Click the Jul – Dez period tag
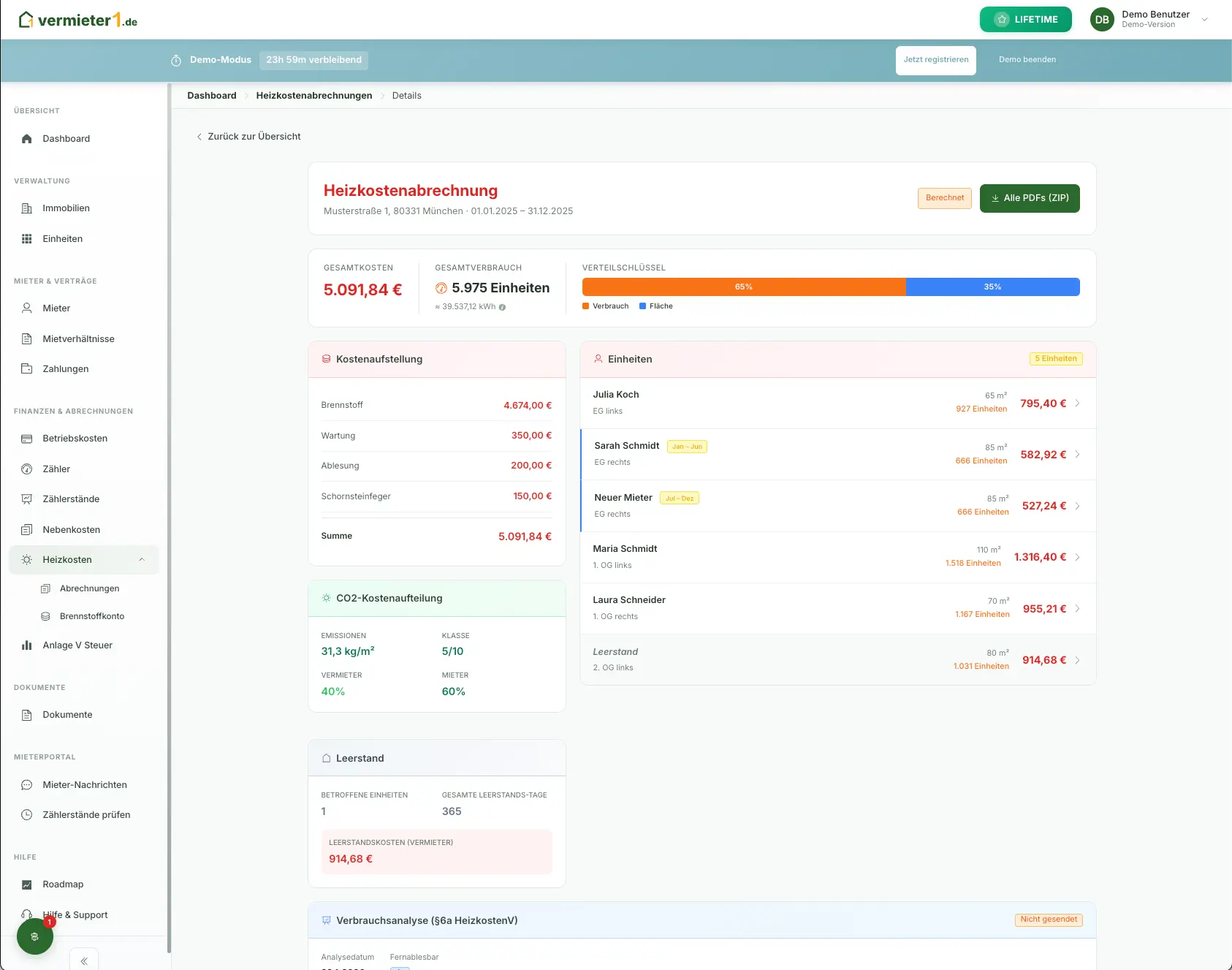Image resolution: width=1232 pixels, height=970 pixels. pyautogui.click(x=680, y=499)
